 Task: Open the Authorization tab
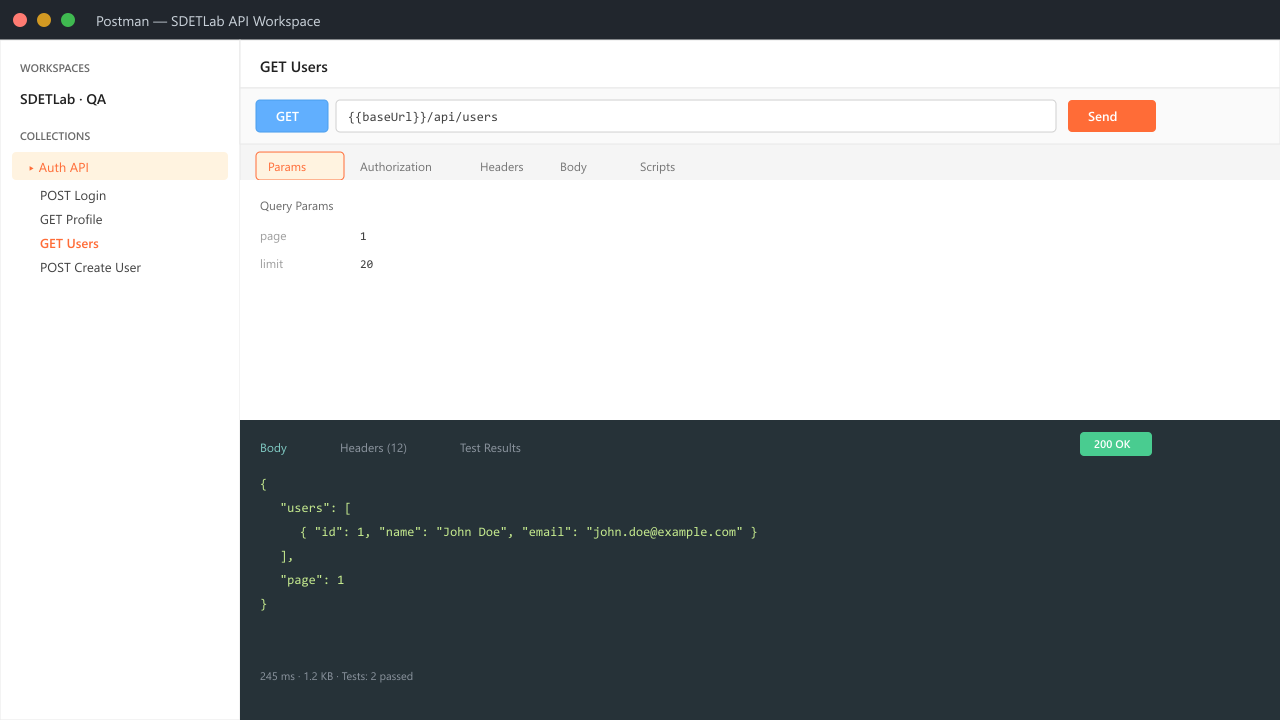tap(396, 167)
